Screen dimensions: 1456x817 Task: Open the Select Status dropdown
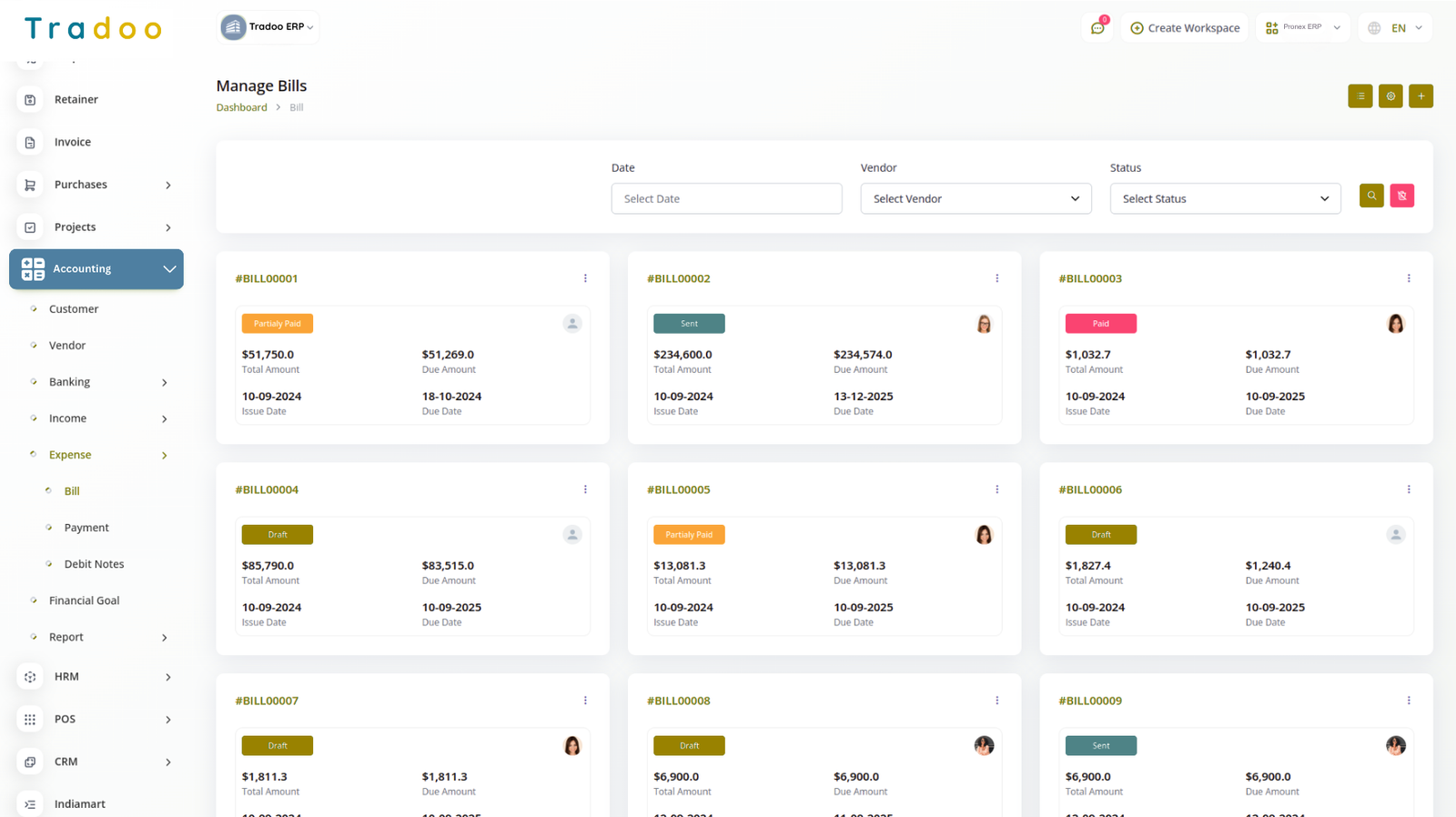[x=1225, y=199]
